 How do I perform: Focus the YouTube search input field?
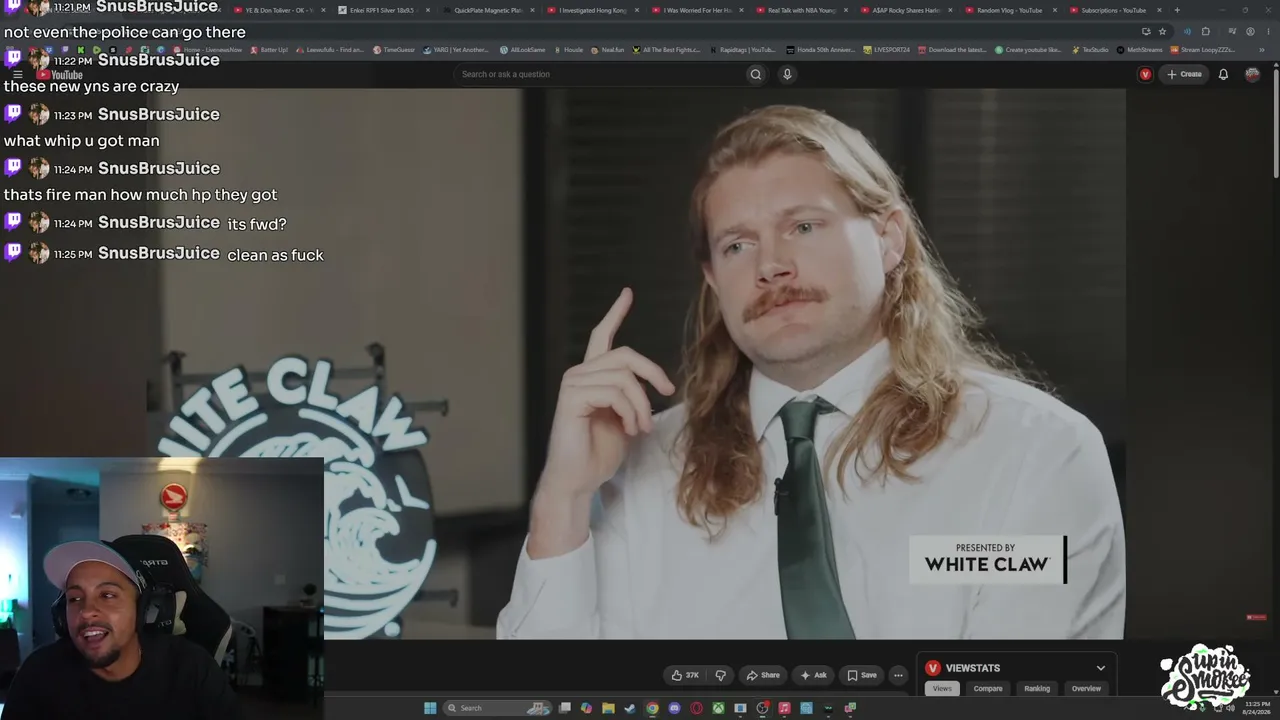tap(600, 74)
